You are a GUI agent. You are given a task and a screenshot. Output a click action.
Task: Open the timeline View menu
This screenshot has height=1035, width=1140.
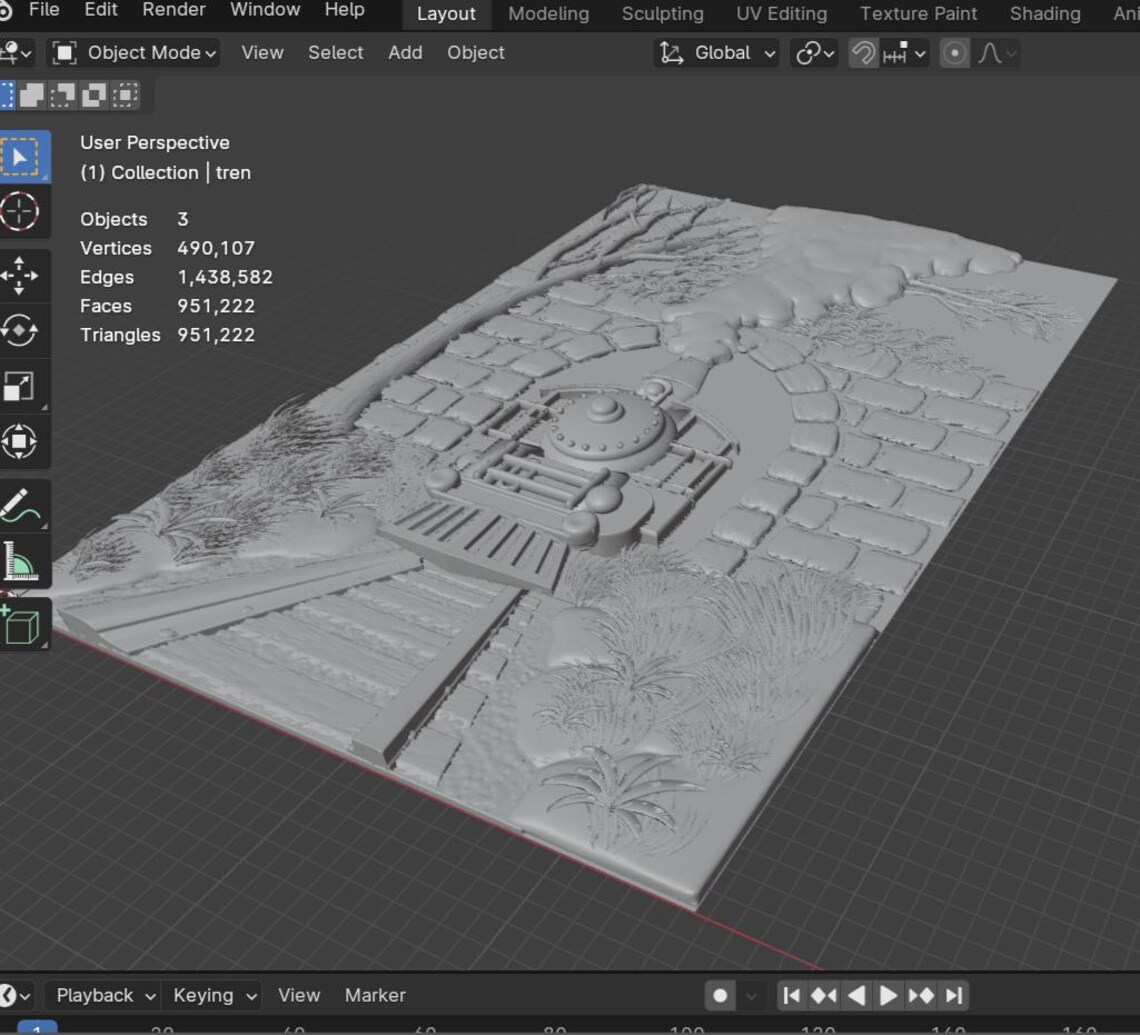tap(298, 995)
